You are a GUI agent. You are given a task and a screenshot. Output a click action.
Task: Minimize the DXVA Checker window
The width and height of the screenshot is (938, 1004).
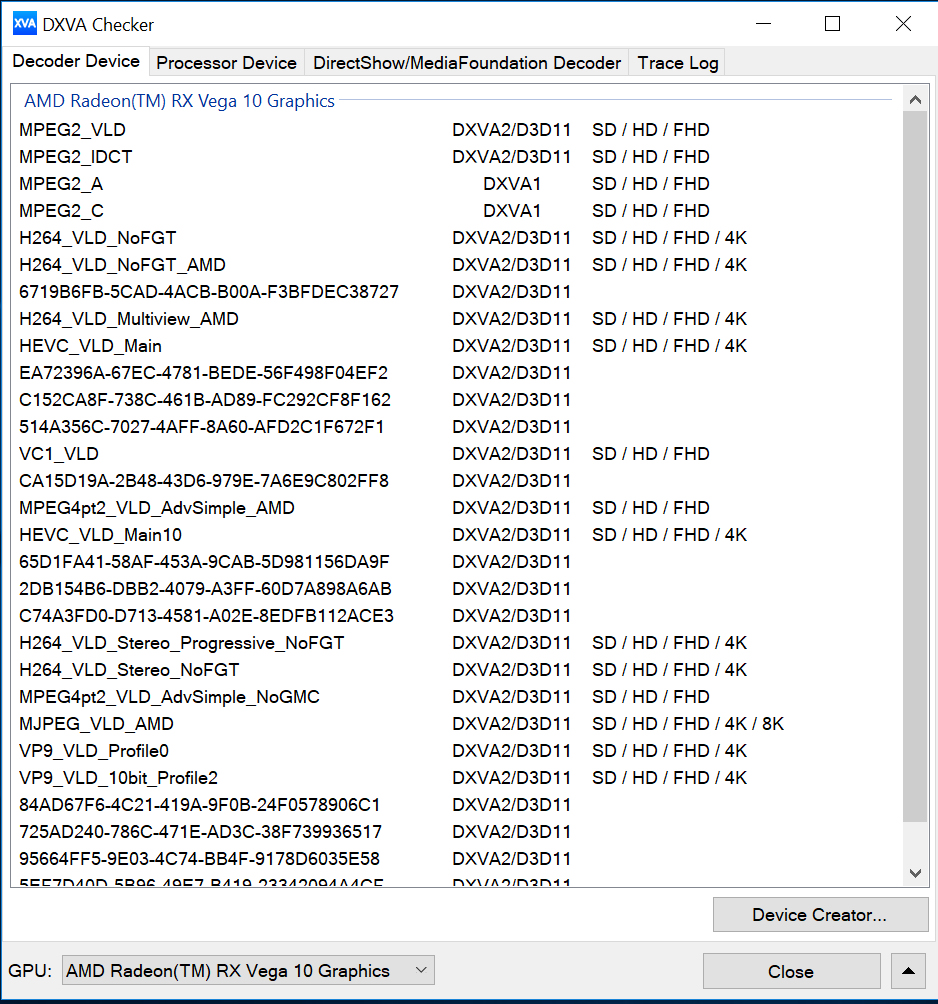pos(763,24)
